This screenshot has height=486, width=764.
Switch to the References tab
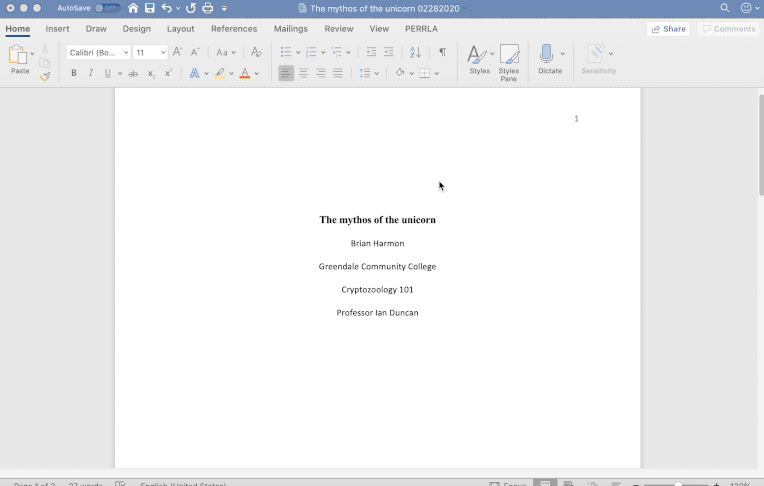pos(234,29)
